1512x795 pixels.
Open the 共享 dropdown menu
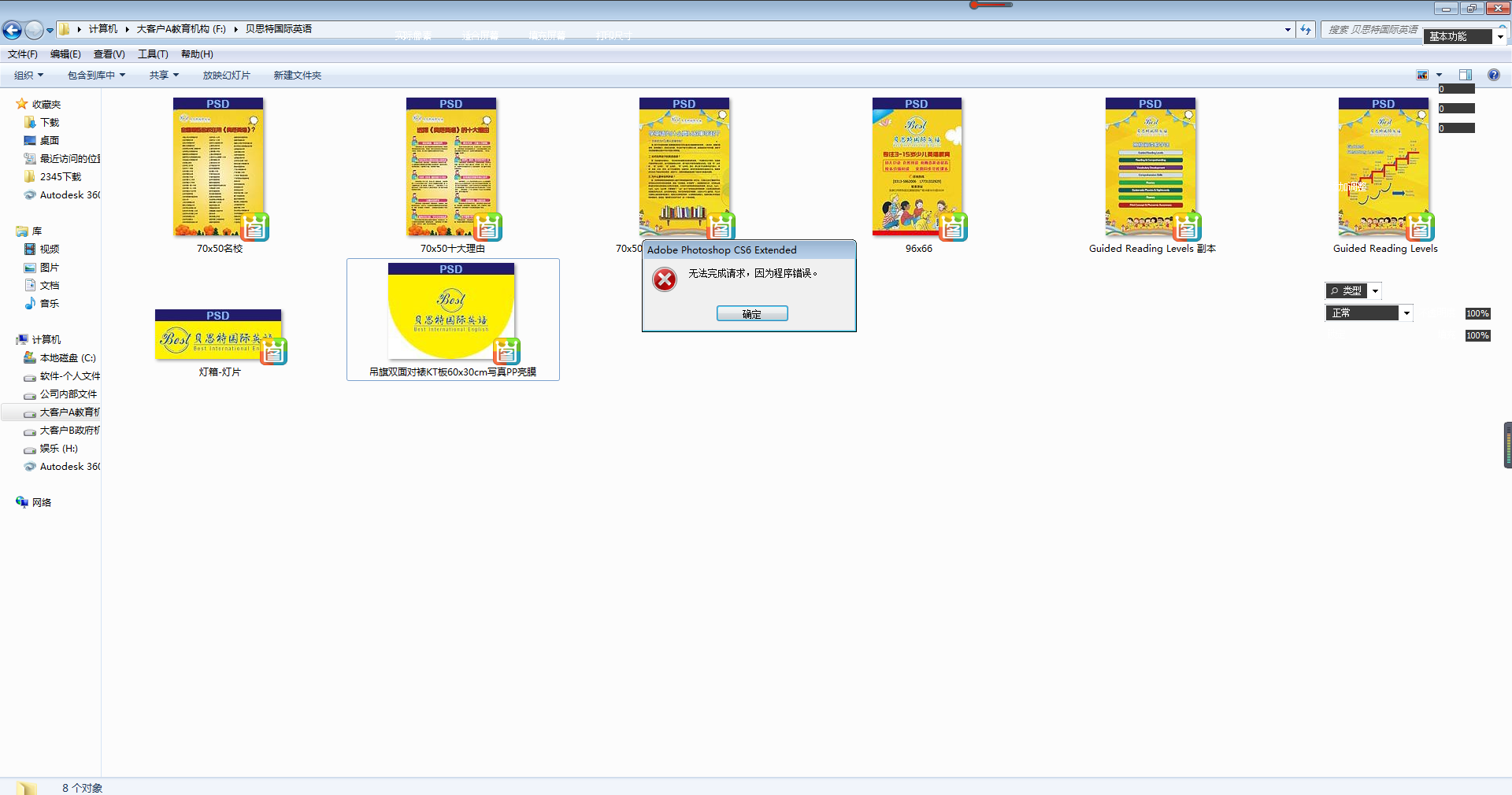click(164, 75)
